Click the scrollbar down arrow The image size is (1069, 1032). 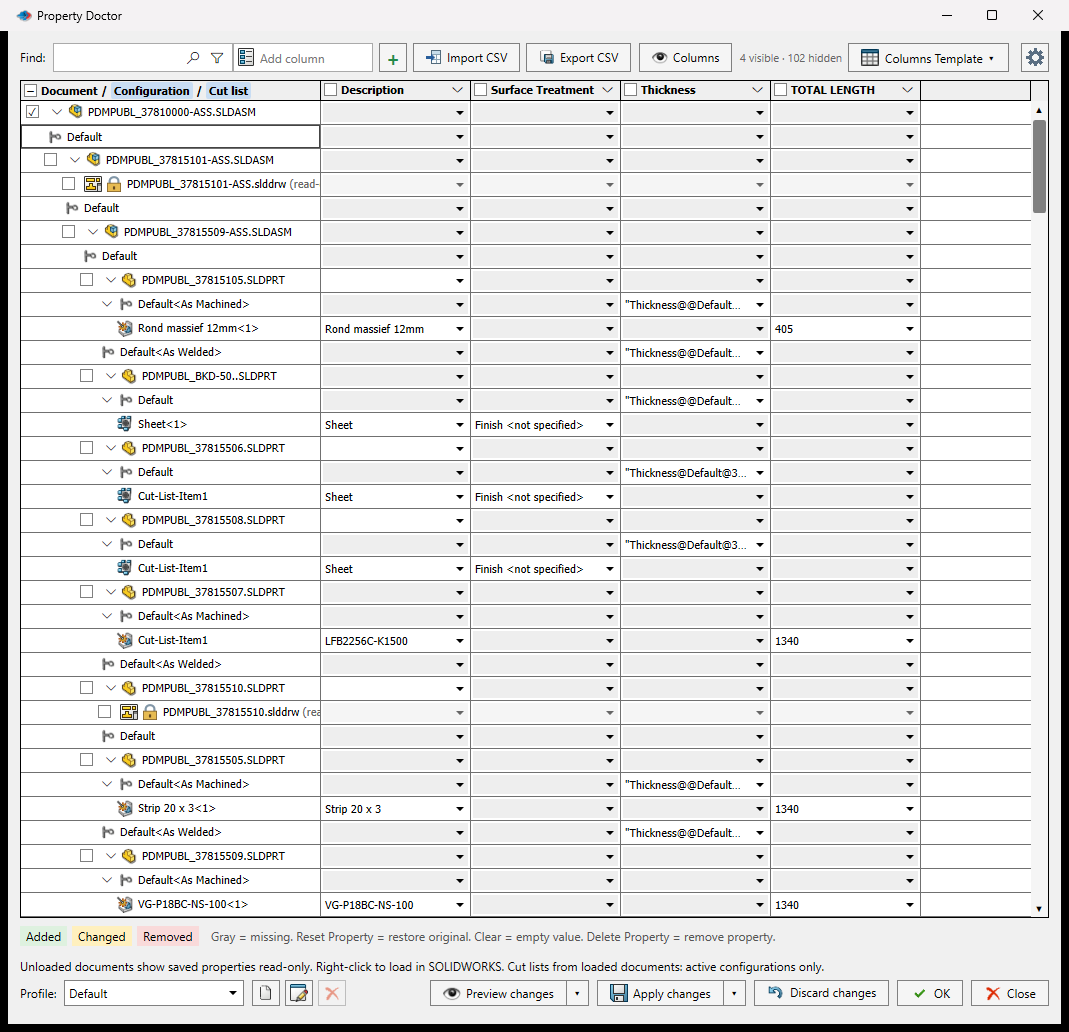[1039, 908]
